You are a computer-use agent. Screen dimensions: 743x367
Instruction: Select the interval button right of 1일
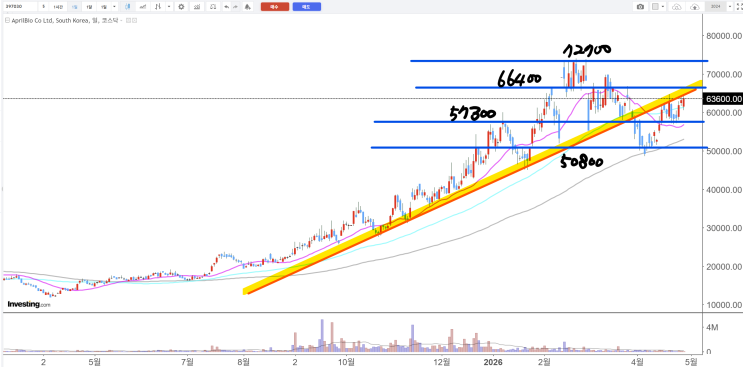[x=89, y=7]
